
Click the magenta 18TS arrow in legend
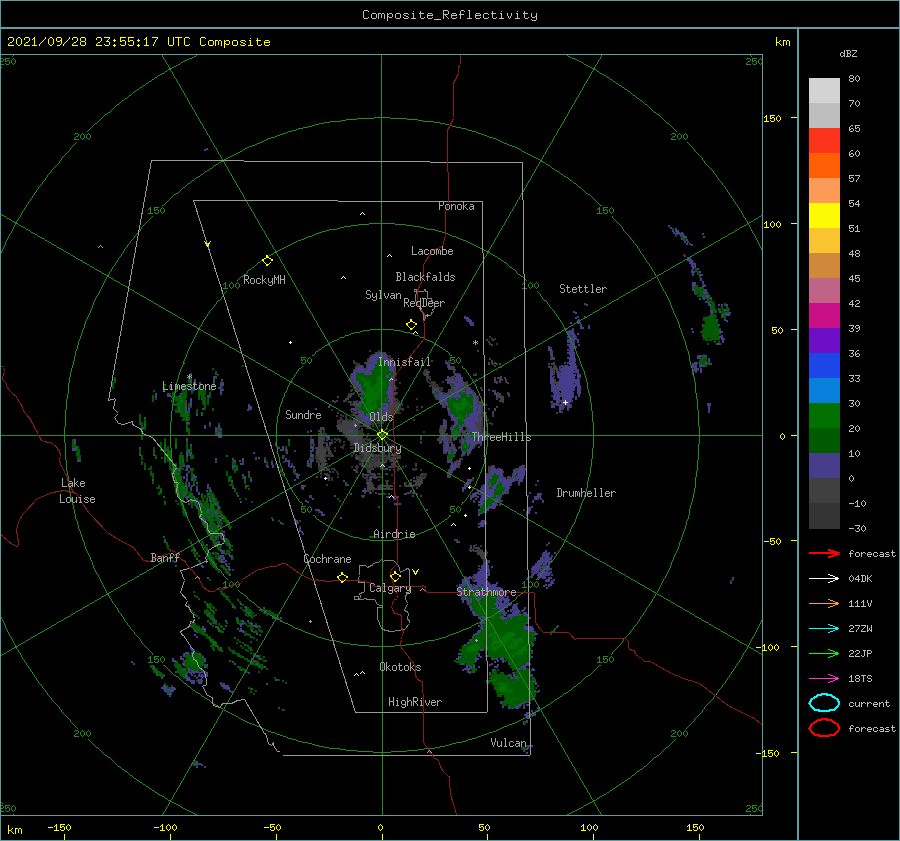[x=824, y=679]
